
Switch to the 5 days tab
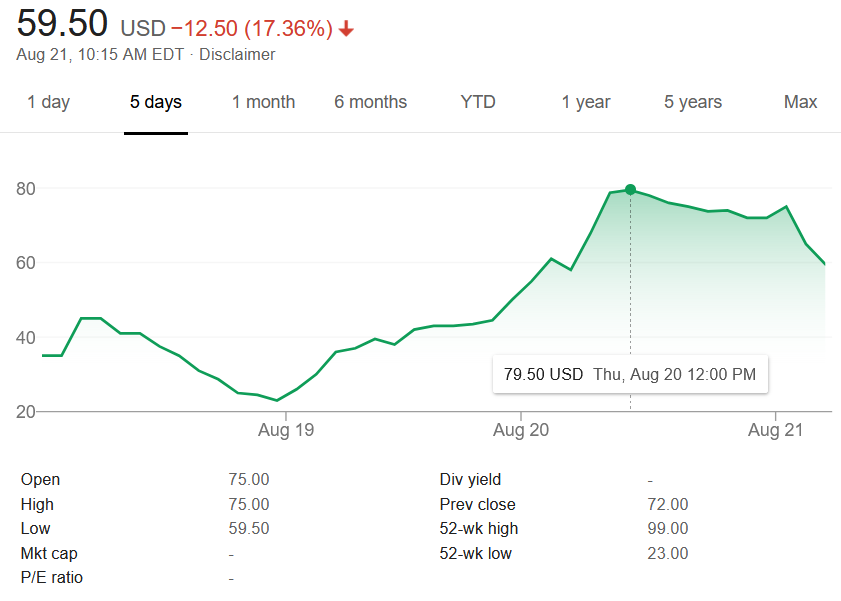pos(156,102)
